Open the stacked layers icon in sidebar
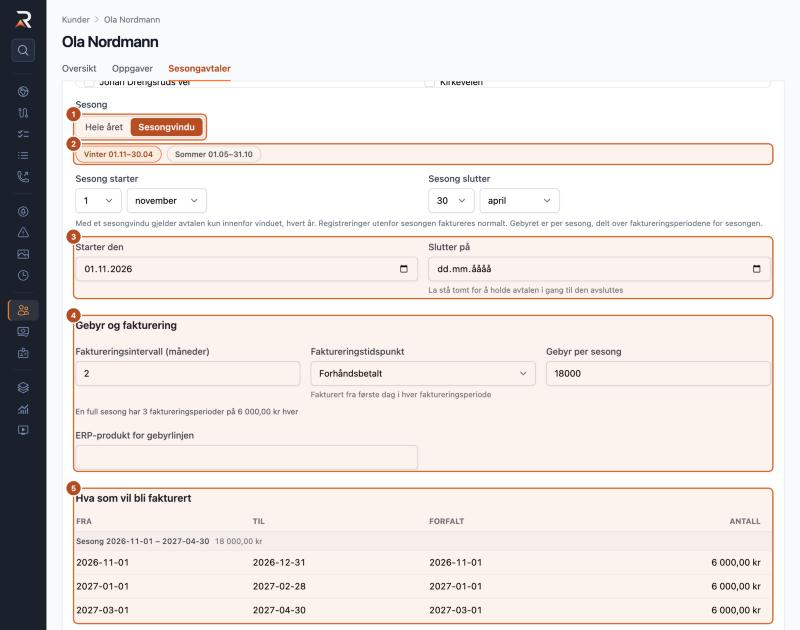Image resolution: width=800 pixels, height=630 pixels. click(x=23, y=388)
